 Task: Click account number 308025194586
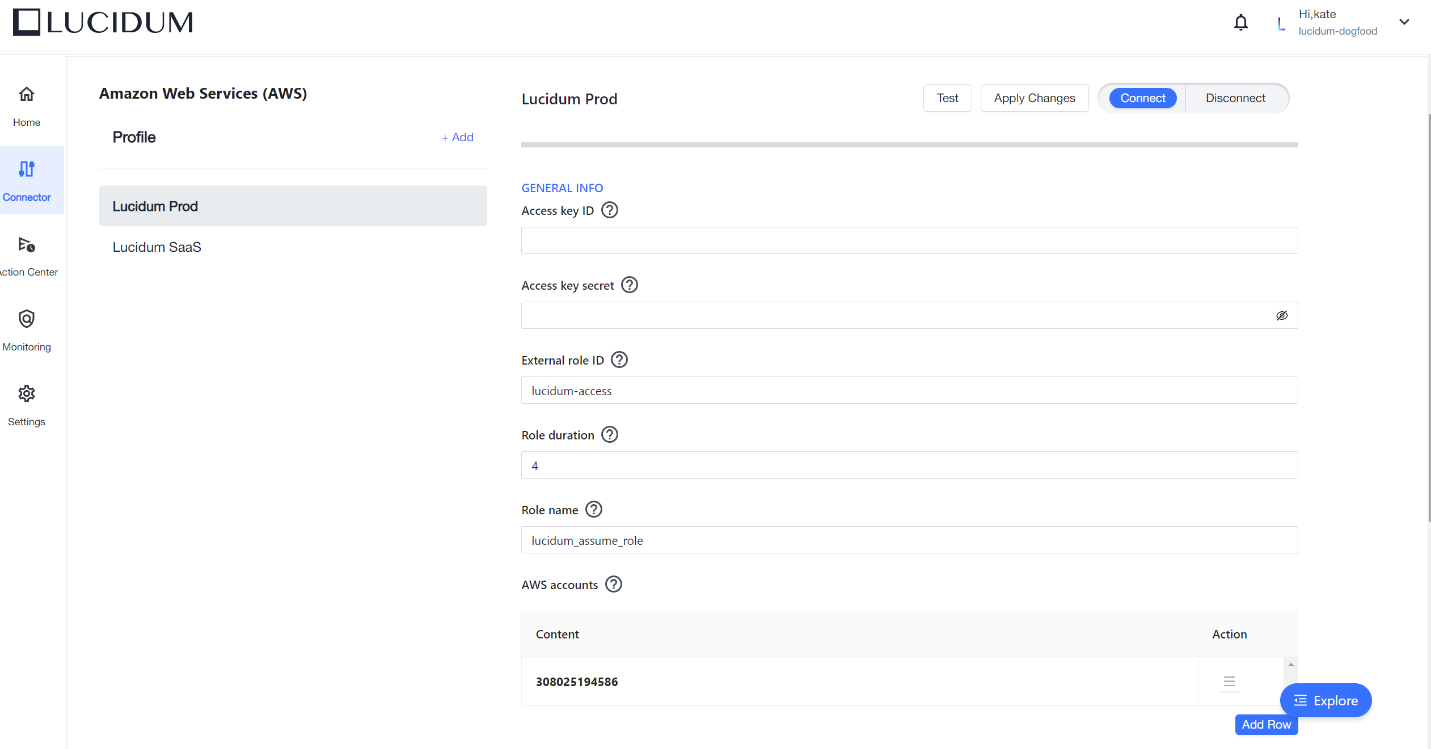point(577,682)
